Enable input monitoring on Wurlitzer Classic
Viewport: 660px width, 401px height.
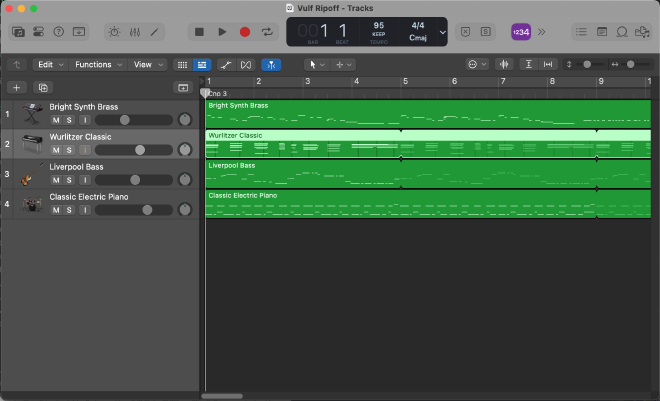pyautogui.click(x=85, y=150)
